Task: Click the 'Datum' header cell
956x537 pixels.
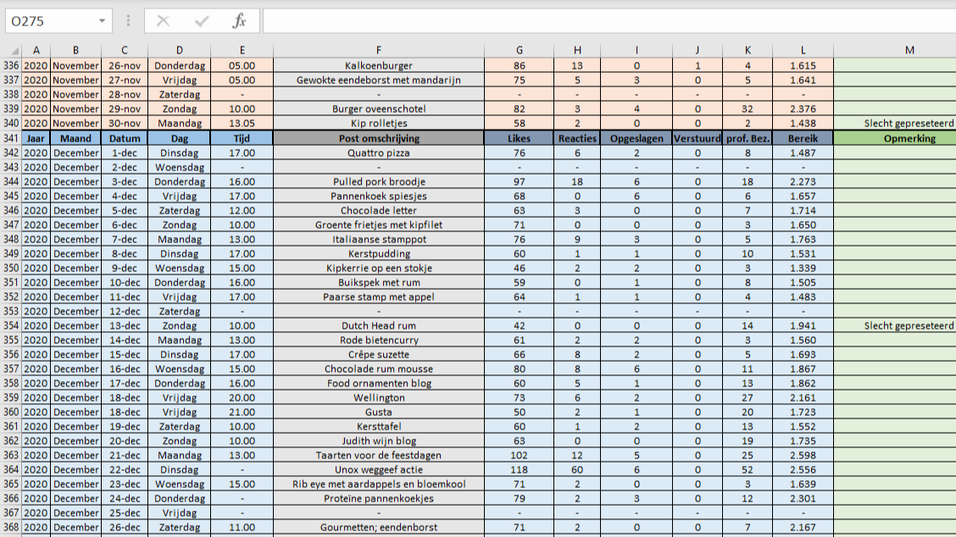Action: pos(124,138)
